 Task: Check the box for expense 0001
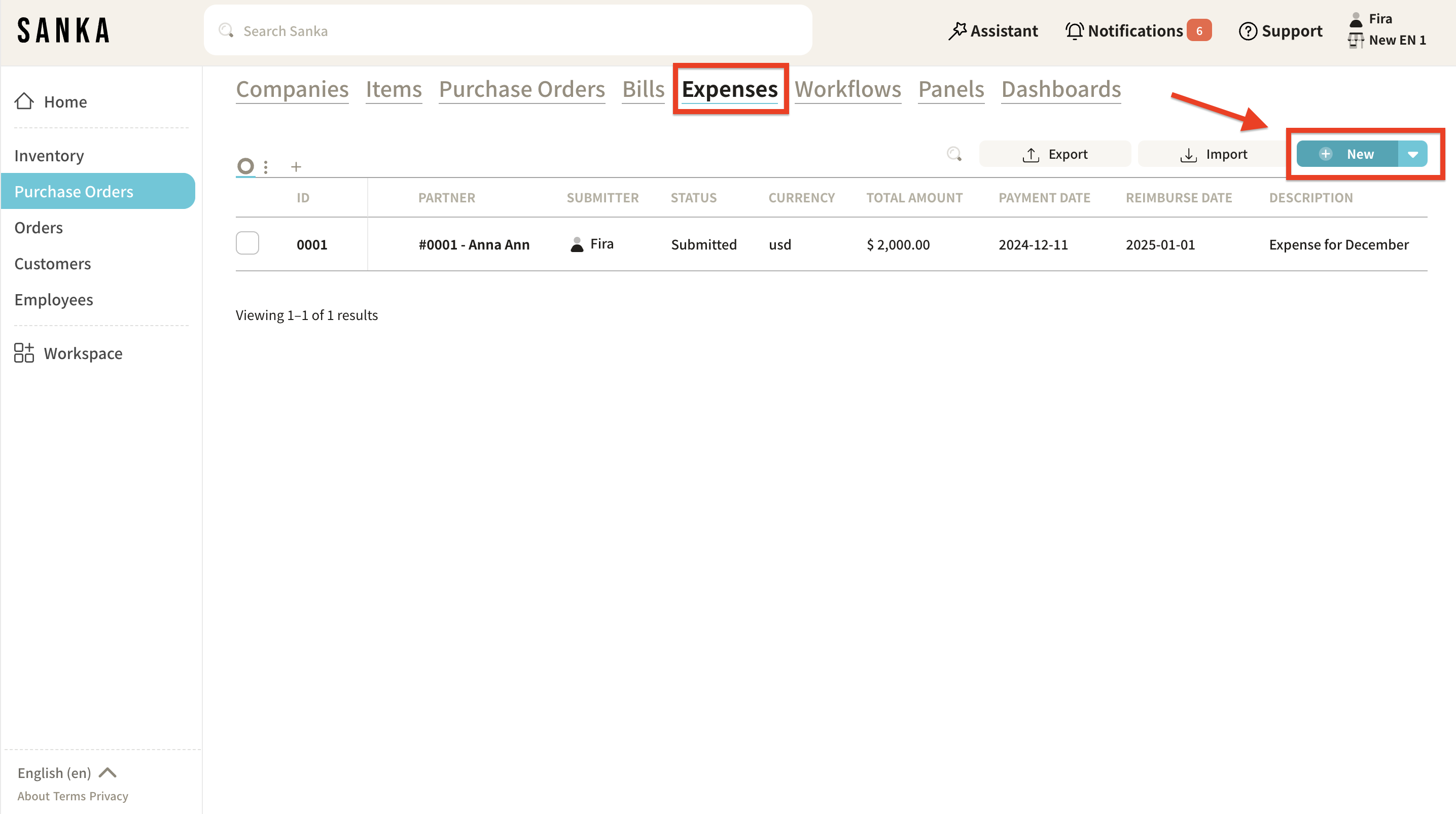247,243
